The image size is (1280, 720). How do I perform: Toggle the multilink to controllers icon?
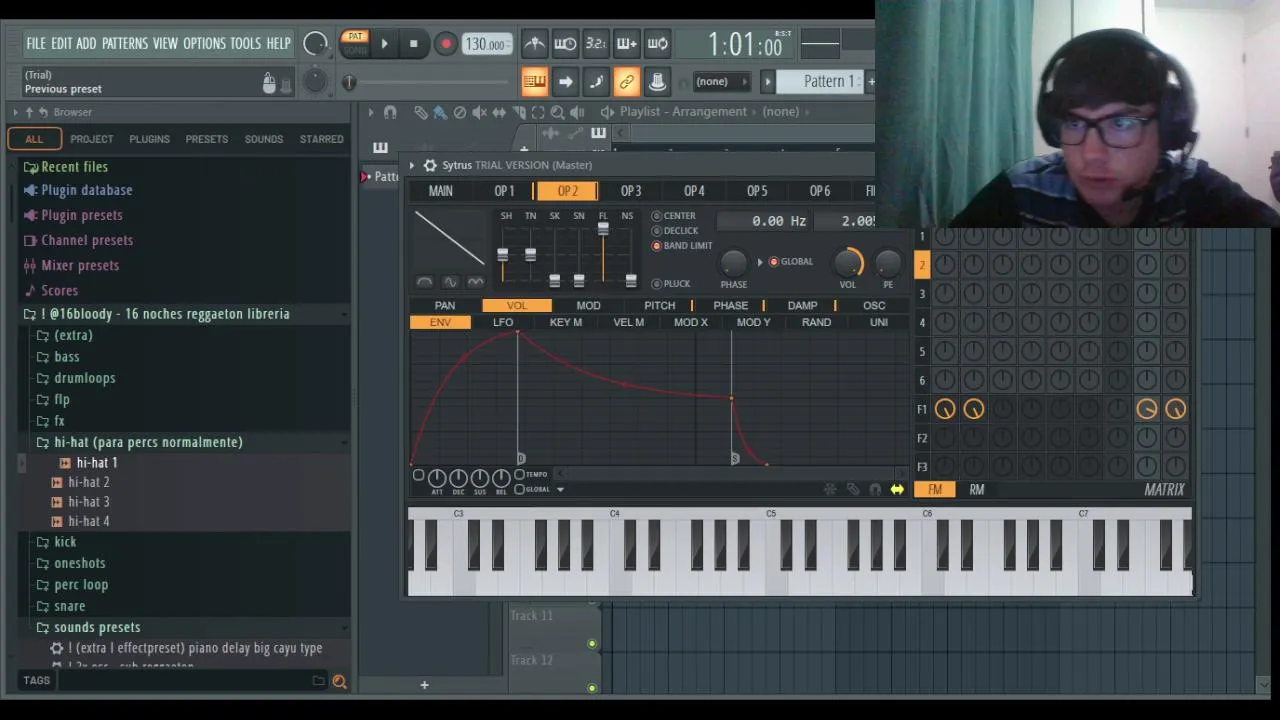pos(658,81)
